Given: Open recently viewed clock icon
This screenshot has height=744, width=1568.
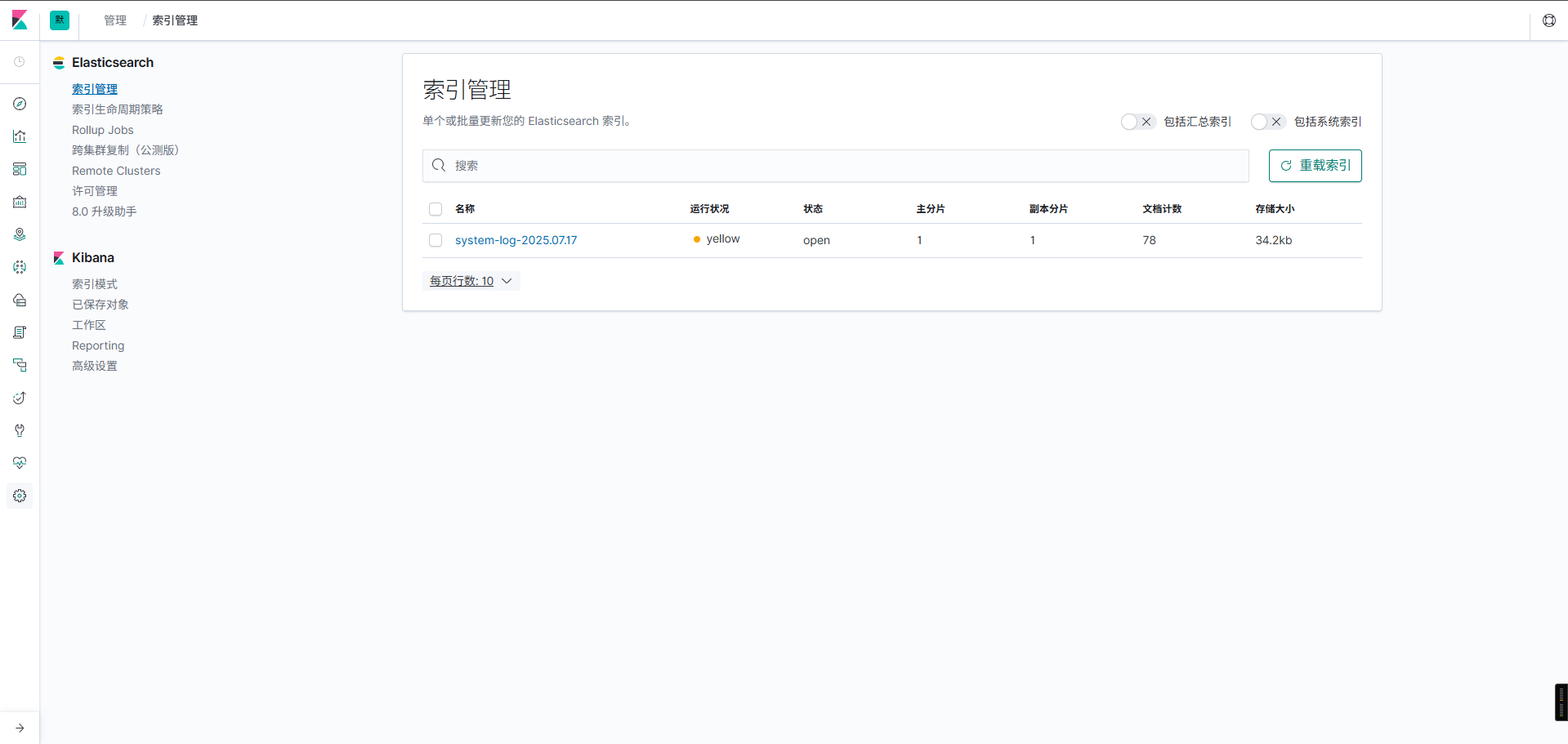Looking at the screenshot, I should click(x=20, y=61).
